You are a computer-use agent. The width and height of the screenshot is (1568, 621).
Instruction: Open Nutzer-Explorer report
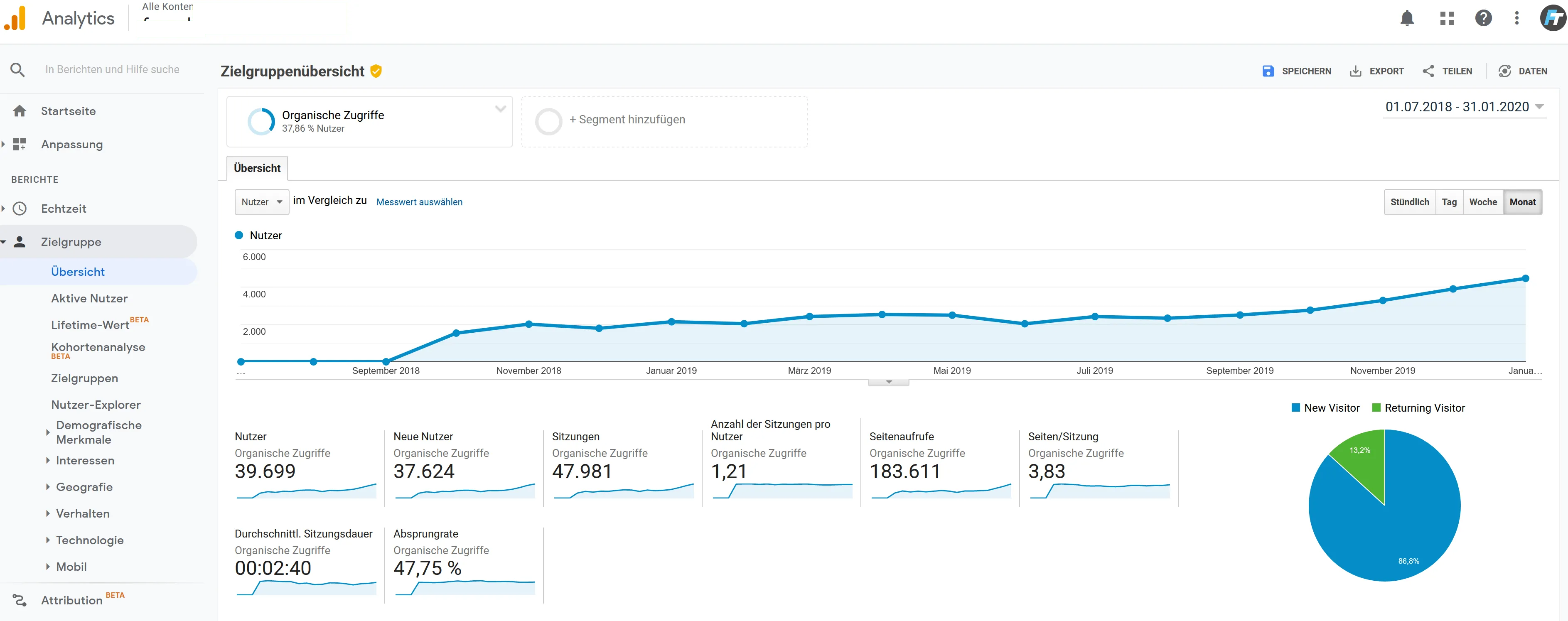pos(96,405)
